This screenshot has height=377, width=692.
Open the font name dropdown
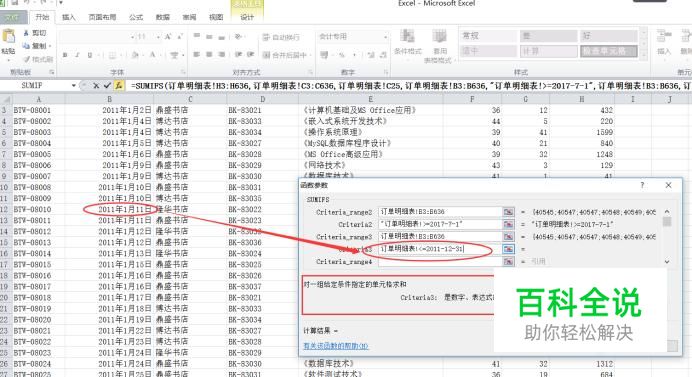point(132,37)
